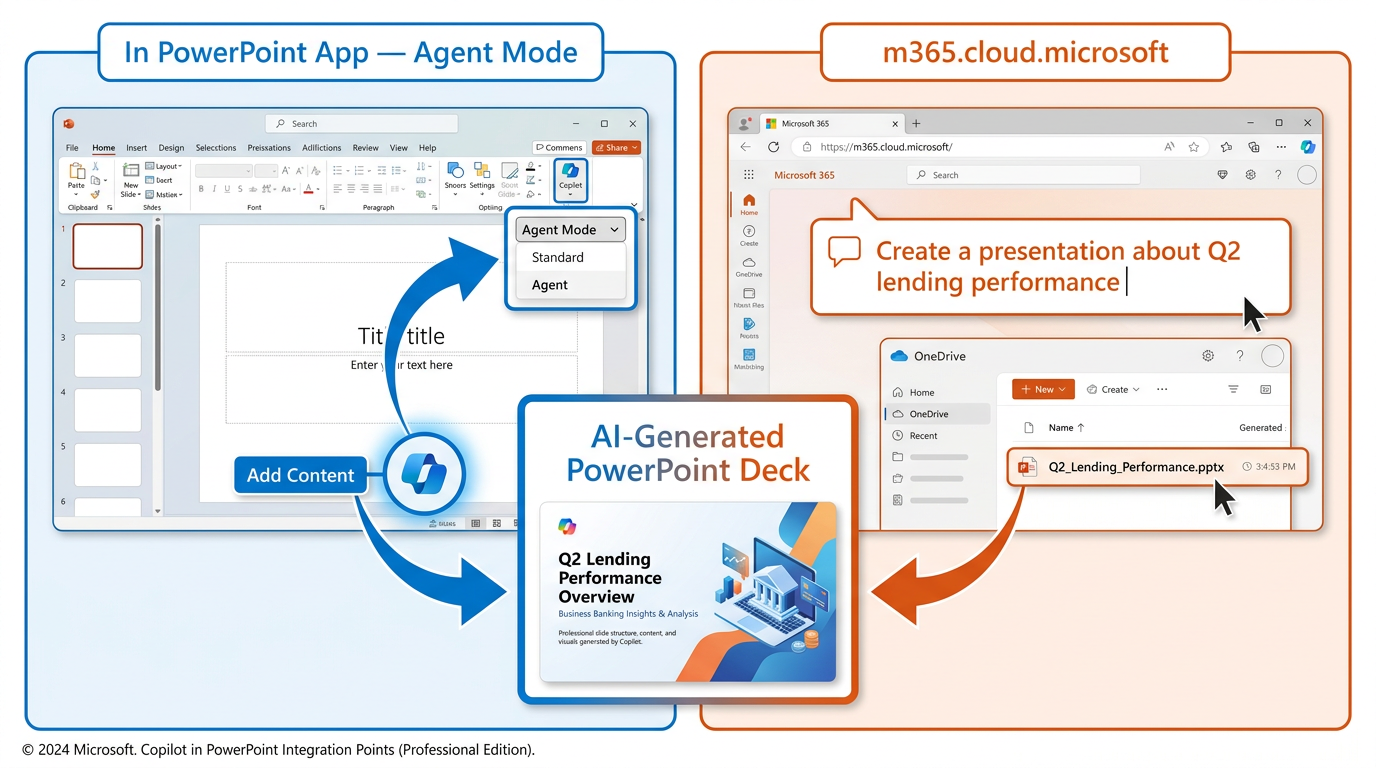Collapse the PowerPoint ribbon chevron

pos(634,205)
